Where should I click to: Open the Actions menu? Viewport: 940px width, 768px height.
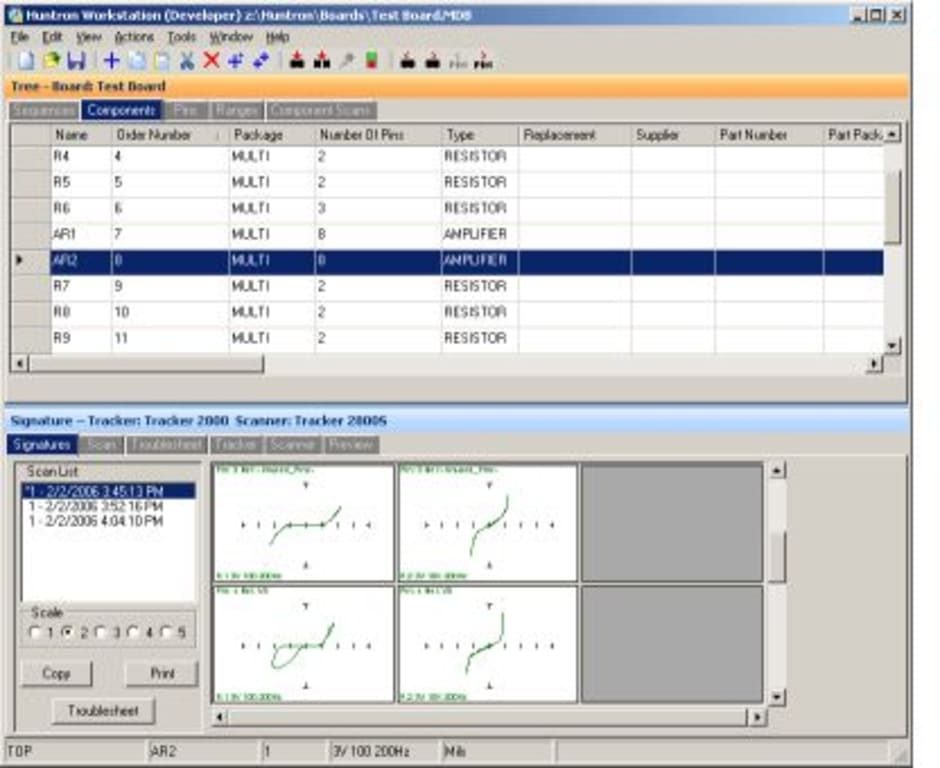coord(134,37)
